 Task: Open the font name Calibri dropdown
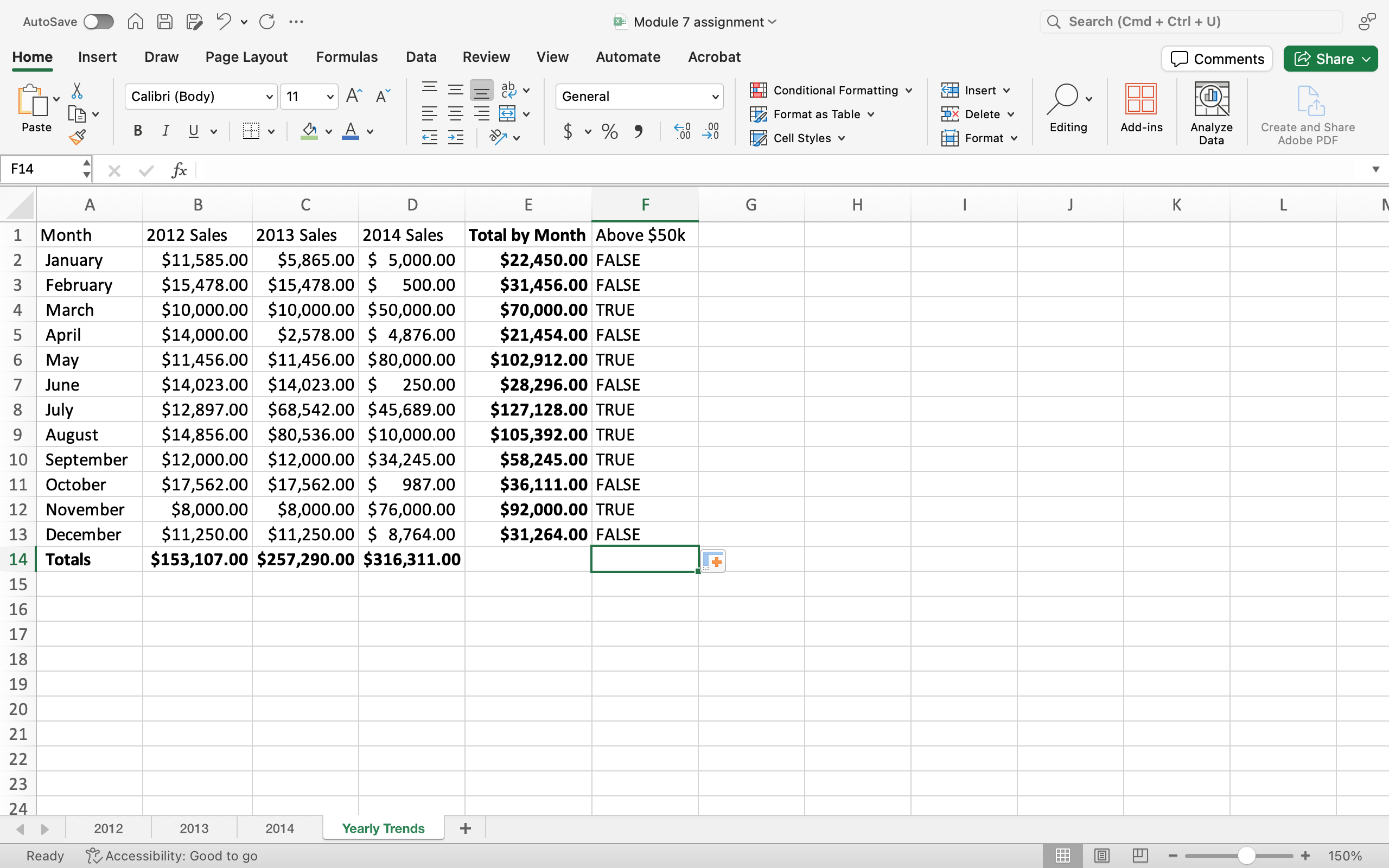point(269,97)
